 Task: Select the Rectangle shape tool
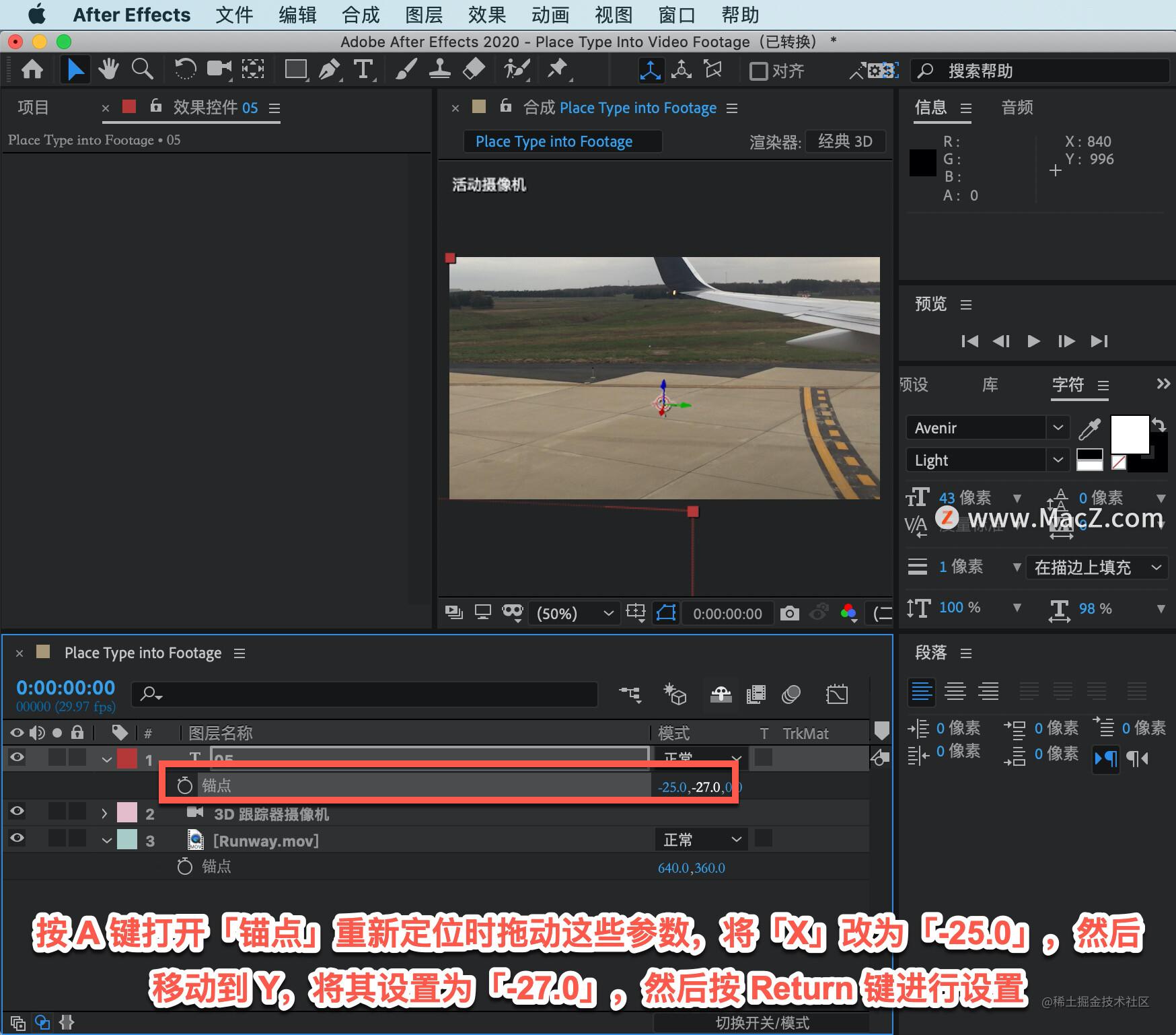pyautogui.click(x=296, y=69)
